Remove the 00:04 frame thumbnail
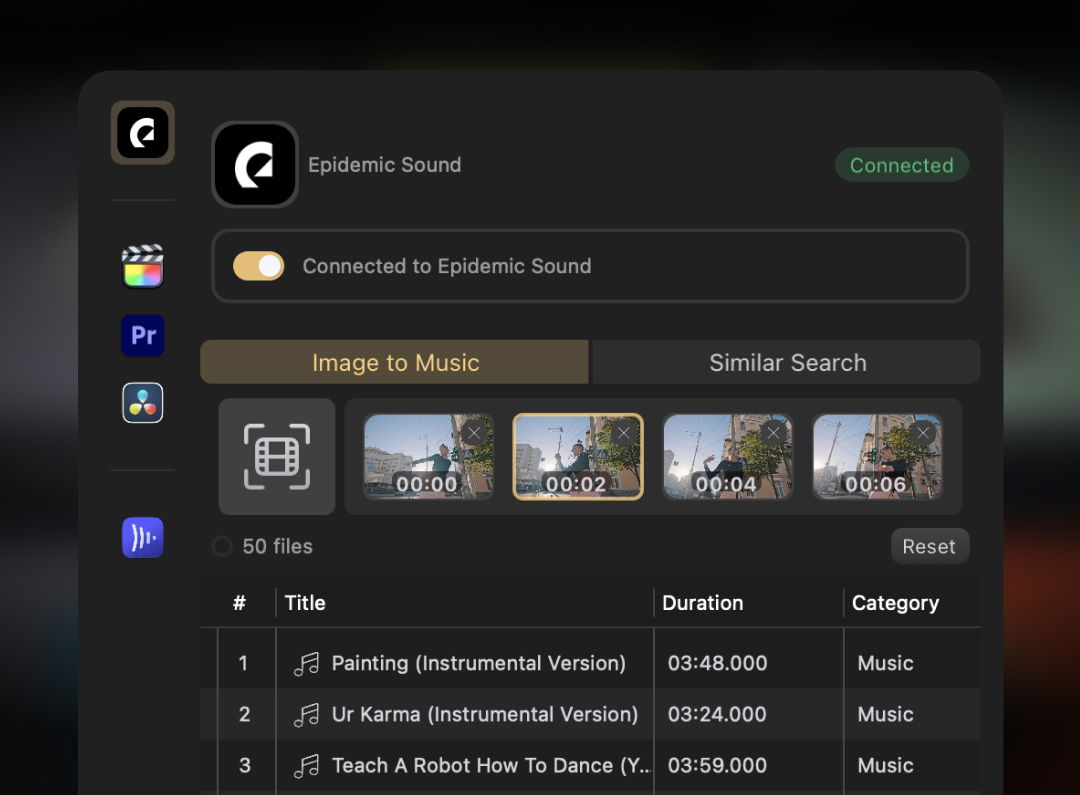The width and height of the screenshot is (1080, 795). 773,433
